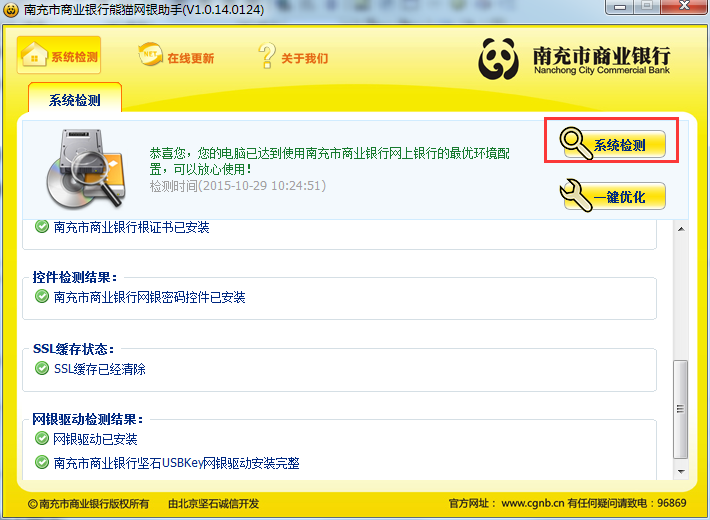Click the scrollbar down arrow
The image size is (710, 520).
tap(681, 472)
